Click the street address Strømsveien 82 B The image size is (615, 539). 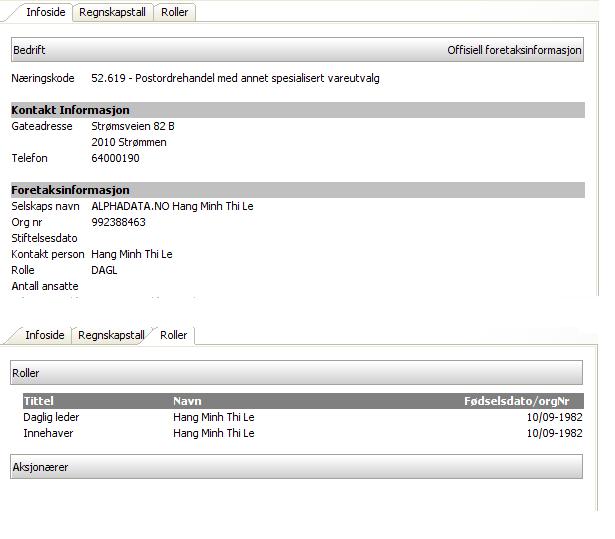(133, 126)
